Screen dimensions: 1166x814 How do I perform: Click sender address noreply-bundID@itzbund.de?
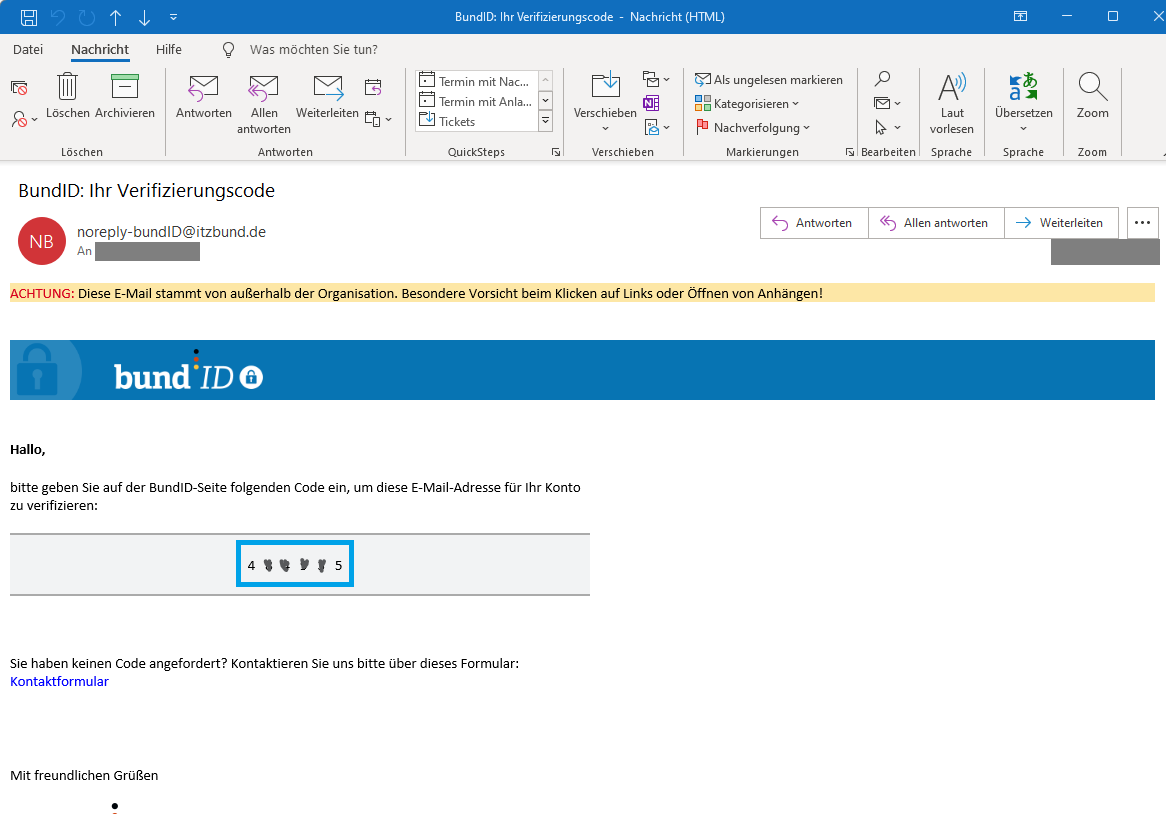(171, 232)
